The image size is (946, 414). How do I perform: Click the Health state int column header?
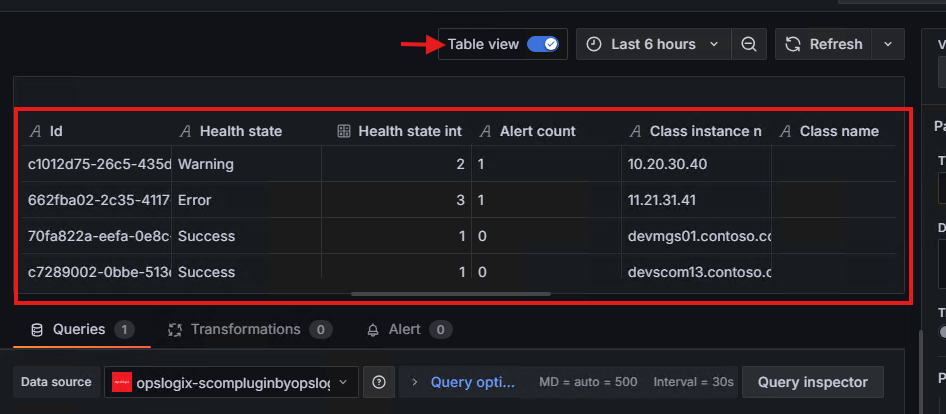[409, 131]
